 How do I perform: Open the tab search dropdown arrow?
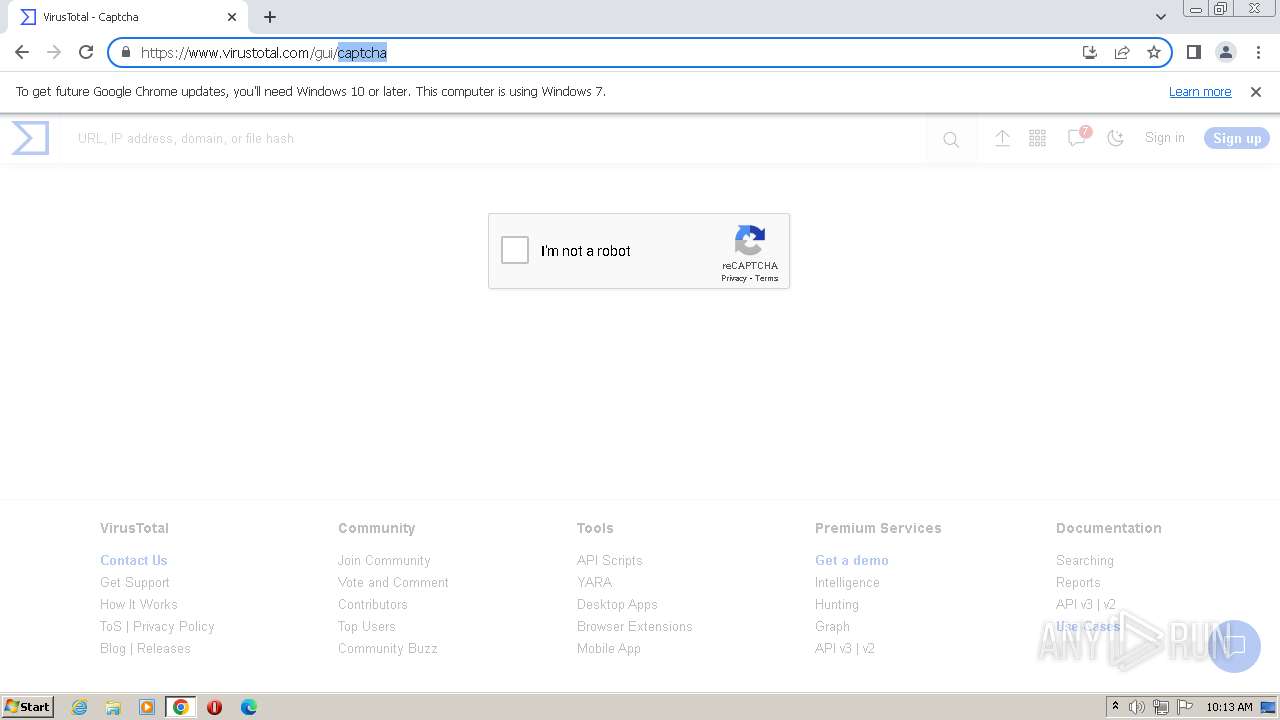point(1161,17)
